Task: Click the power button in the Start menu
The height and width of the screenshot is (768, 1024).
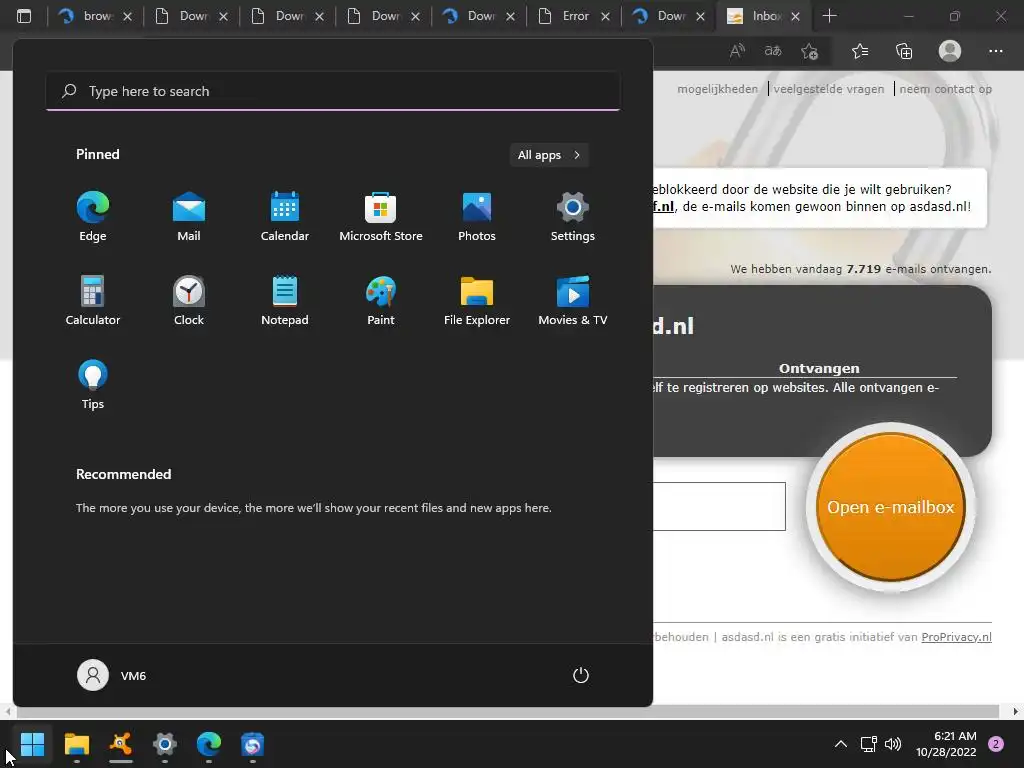Action: point(581,675)
